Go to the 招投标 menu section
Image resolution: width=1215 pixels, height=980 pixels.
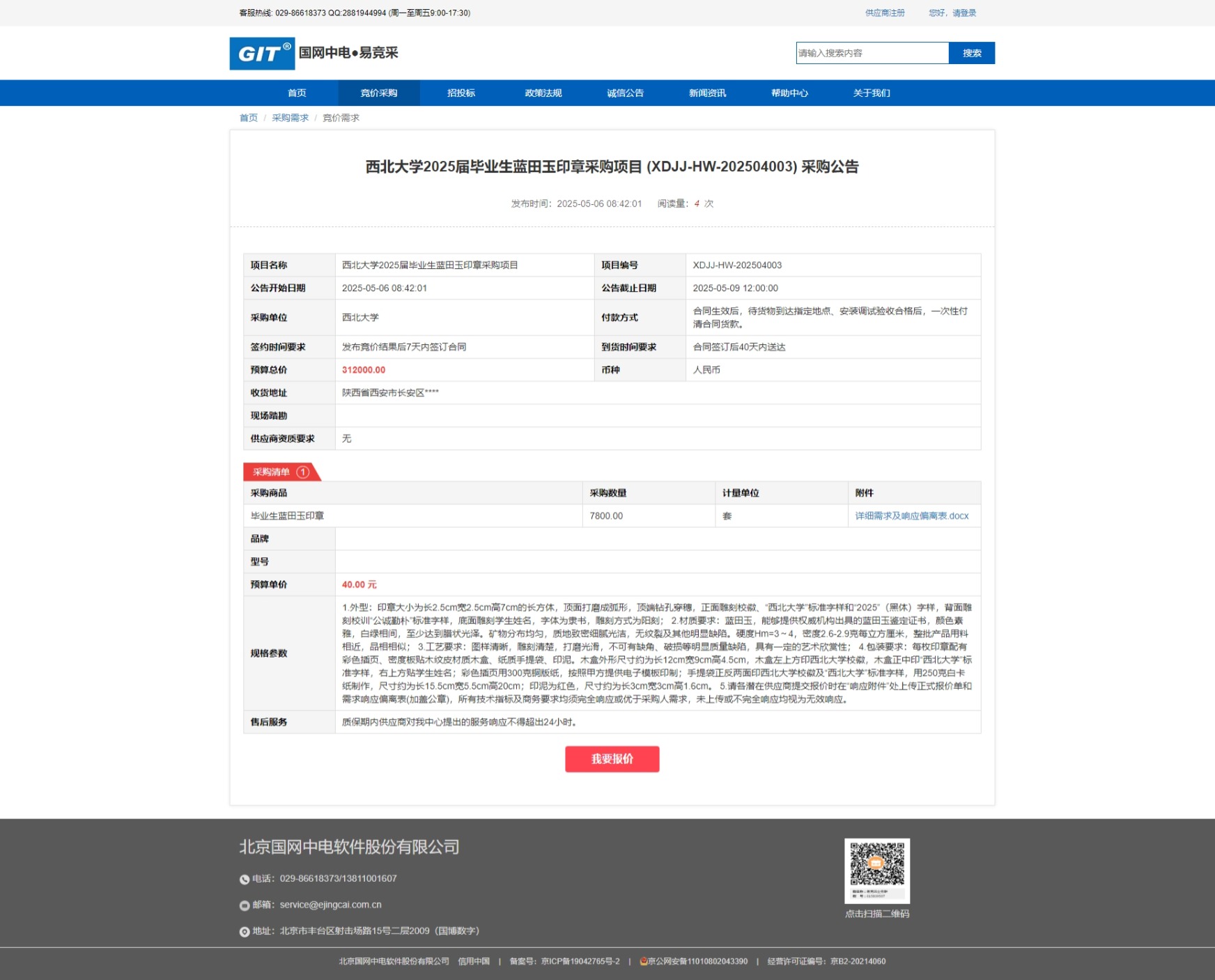pyautogui.click(x=461, y=93)
